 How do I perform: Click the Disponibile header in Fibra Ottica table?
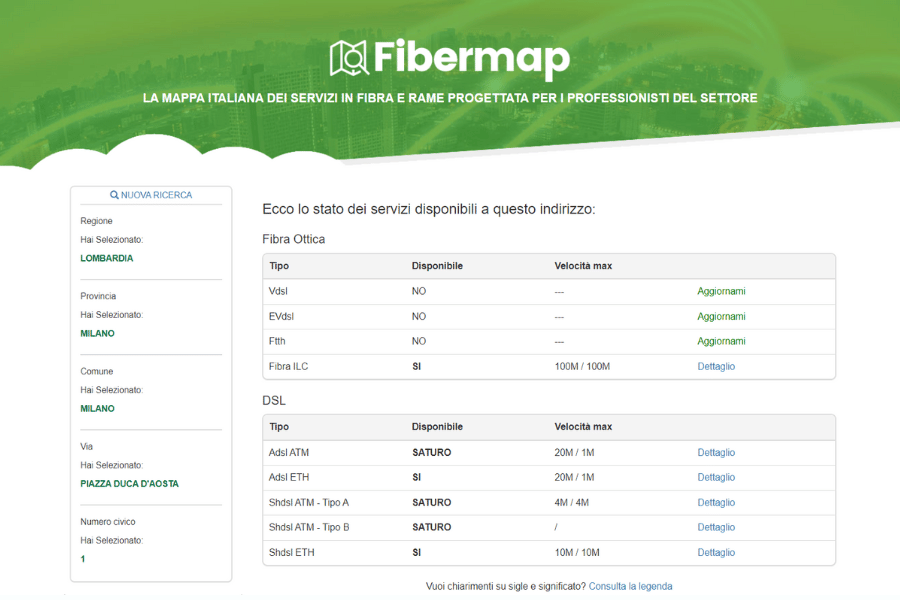(437, 266)
